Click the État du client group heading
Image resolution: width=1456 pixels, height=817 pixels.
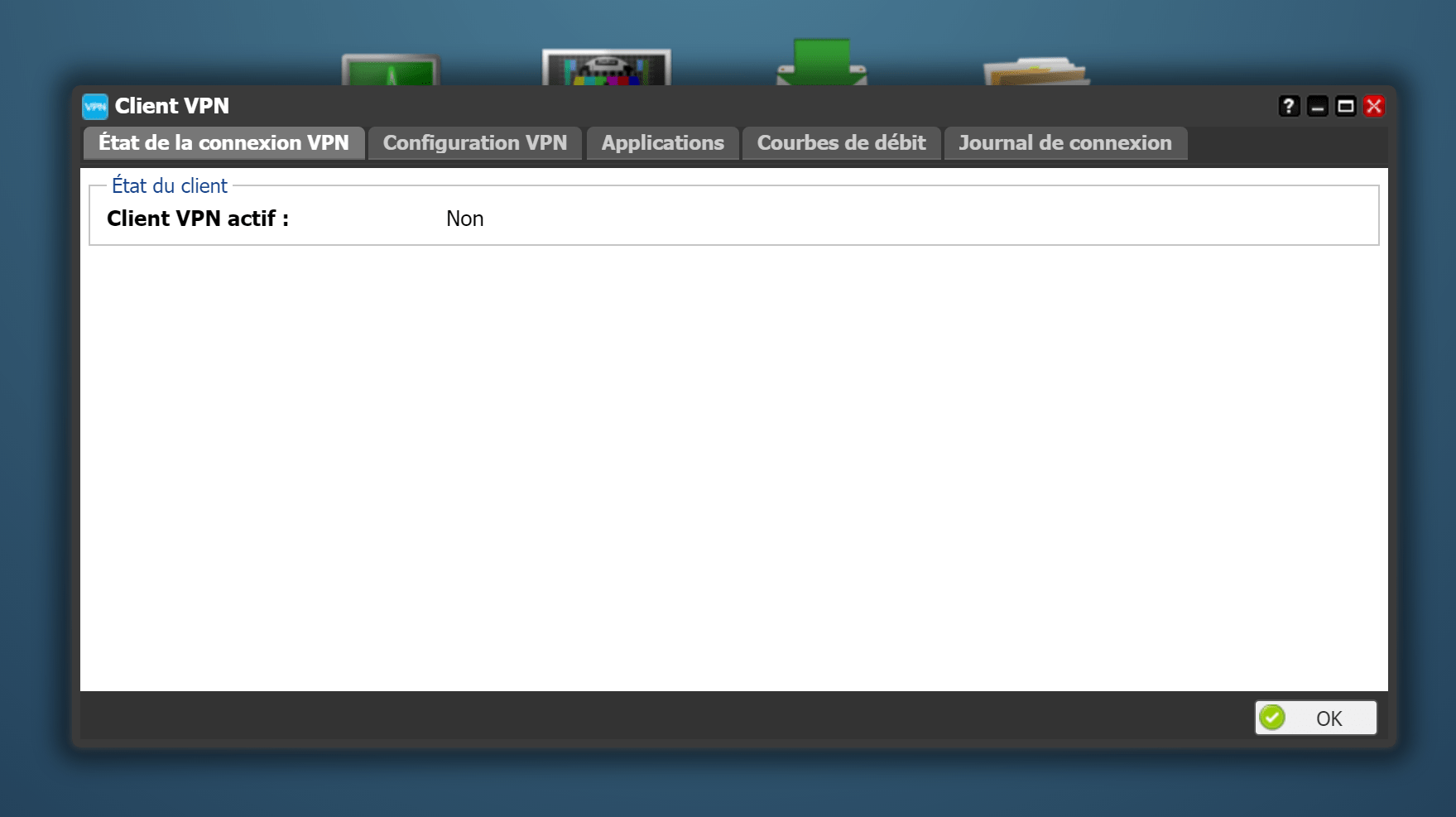point(170,185)
